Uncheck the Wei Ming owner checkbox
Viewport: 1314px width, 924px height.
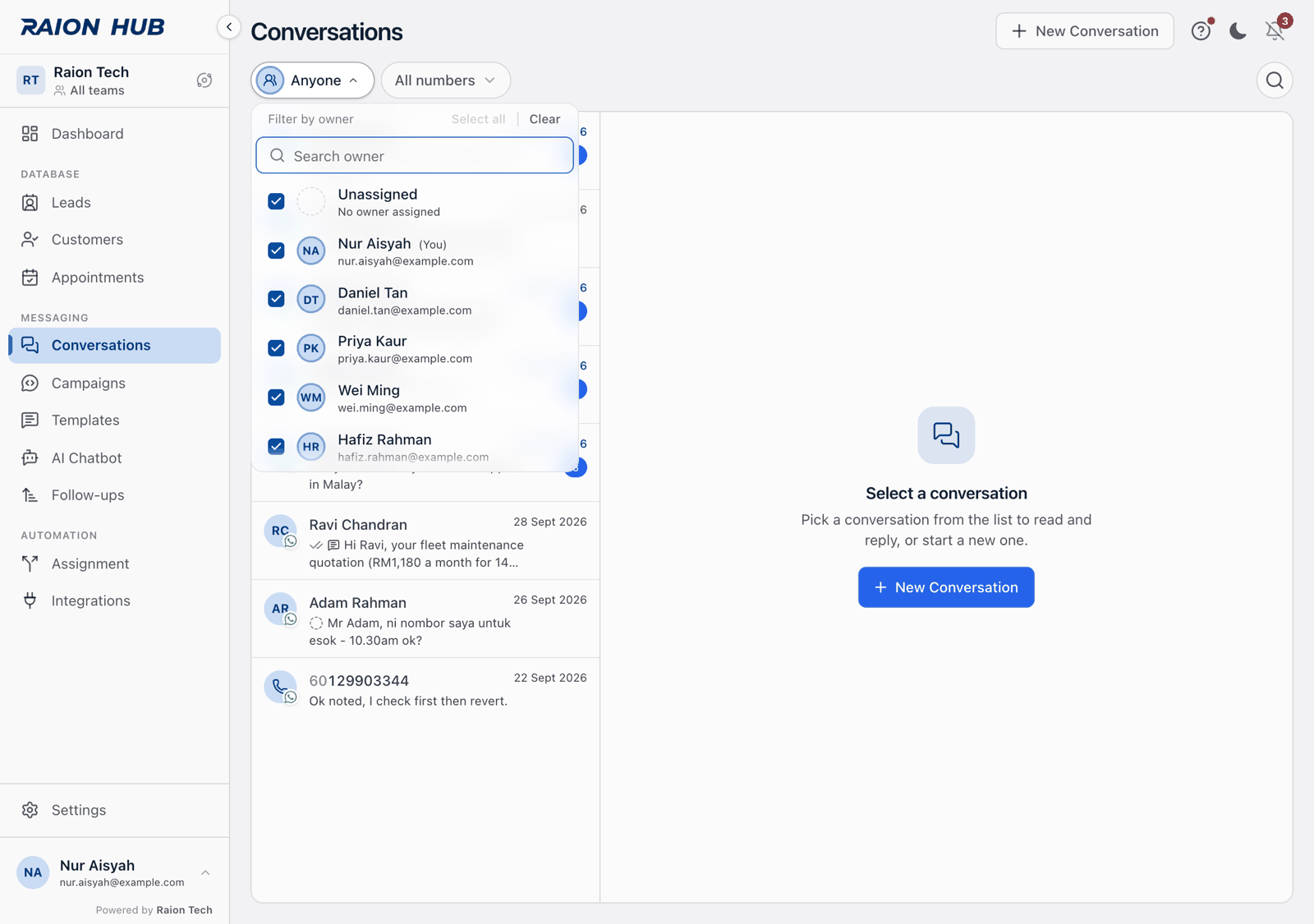277,398
